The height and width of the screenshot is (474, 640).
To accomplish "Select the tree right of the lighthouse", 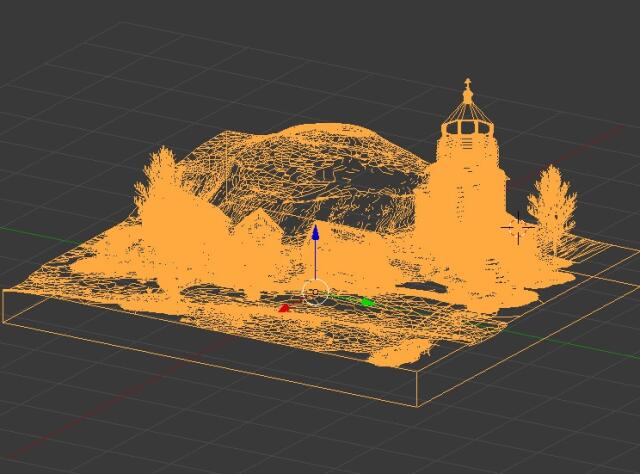I will pyautogui.click(x=551, y=205).
